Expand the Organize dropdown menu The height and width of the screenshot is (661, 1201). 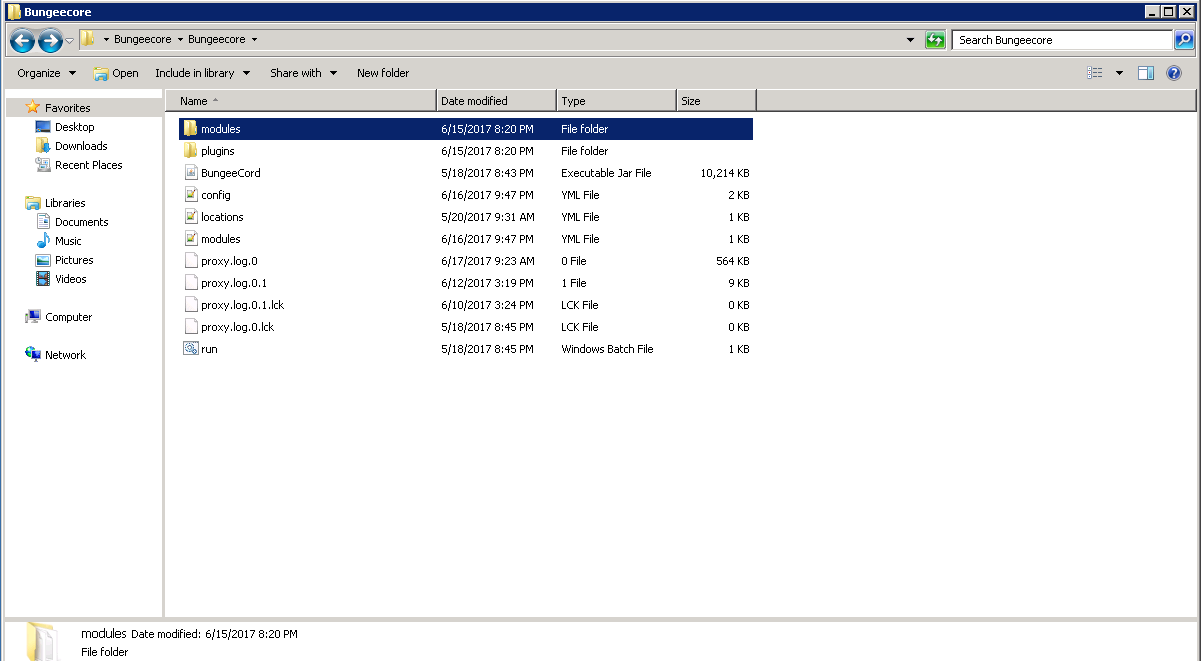(46, 73)
